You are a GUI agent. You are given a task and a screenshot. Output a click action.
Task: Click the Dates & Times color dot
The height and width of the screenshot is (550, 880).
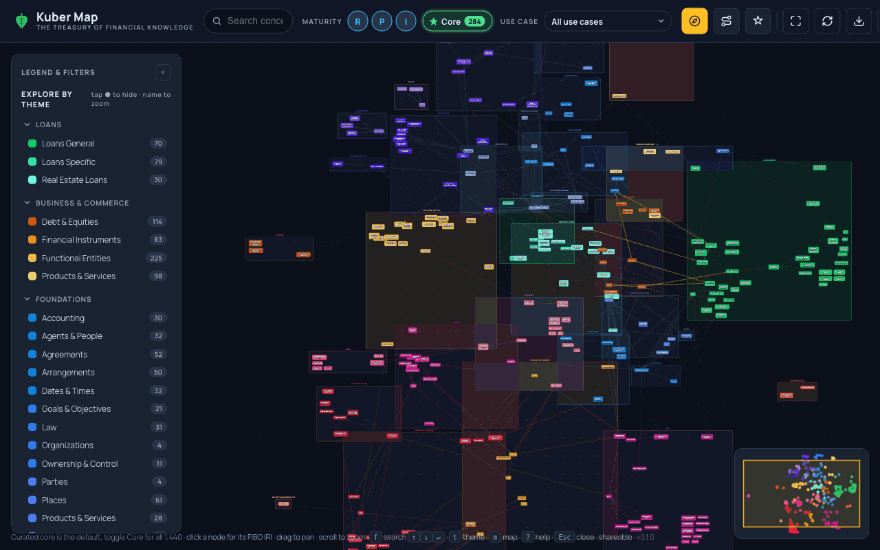tap(32, 391)
